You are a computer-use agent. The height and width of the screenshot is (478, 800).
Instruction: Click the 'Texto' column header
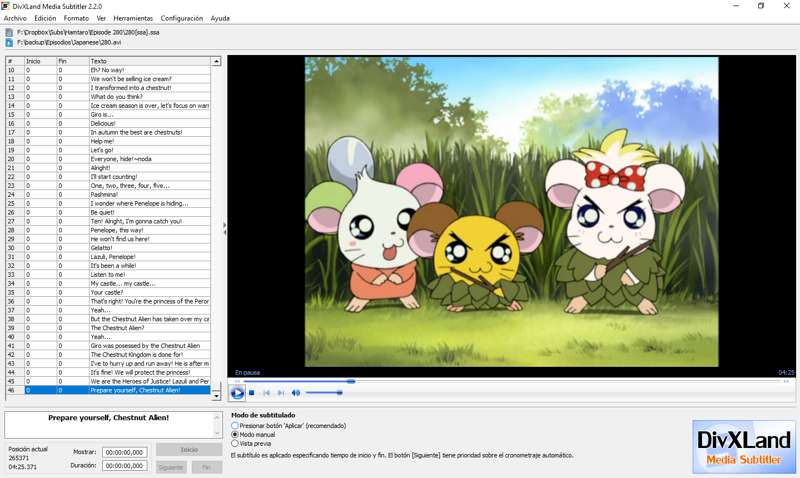150,61
